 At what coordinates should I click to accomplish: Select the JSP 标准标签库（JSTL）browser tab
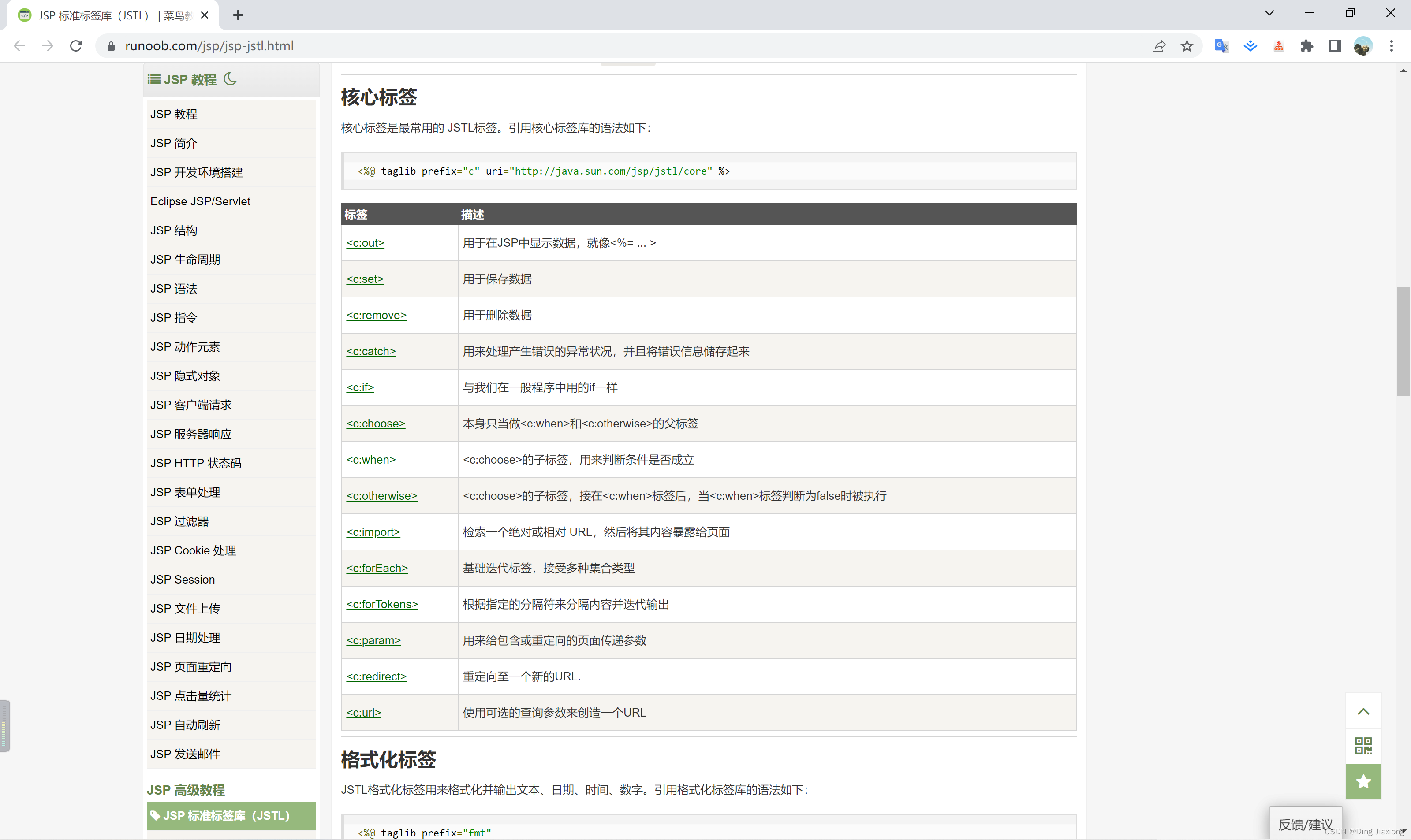click(x=102, y=15)
